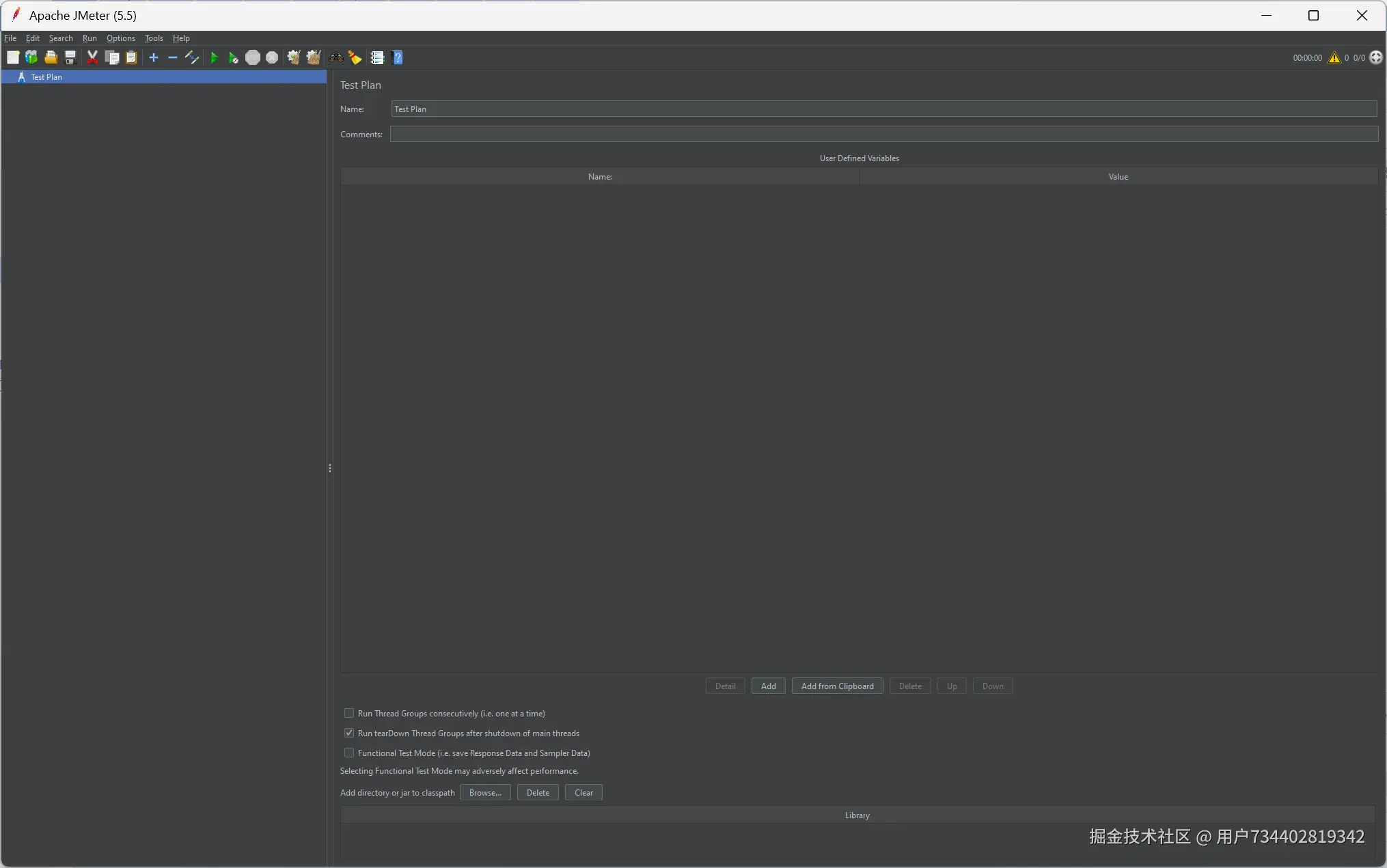Click the binoculars Search icon
The image size is (1387, 868).
[x=335, y=58]
